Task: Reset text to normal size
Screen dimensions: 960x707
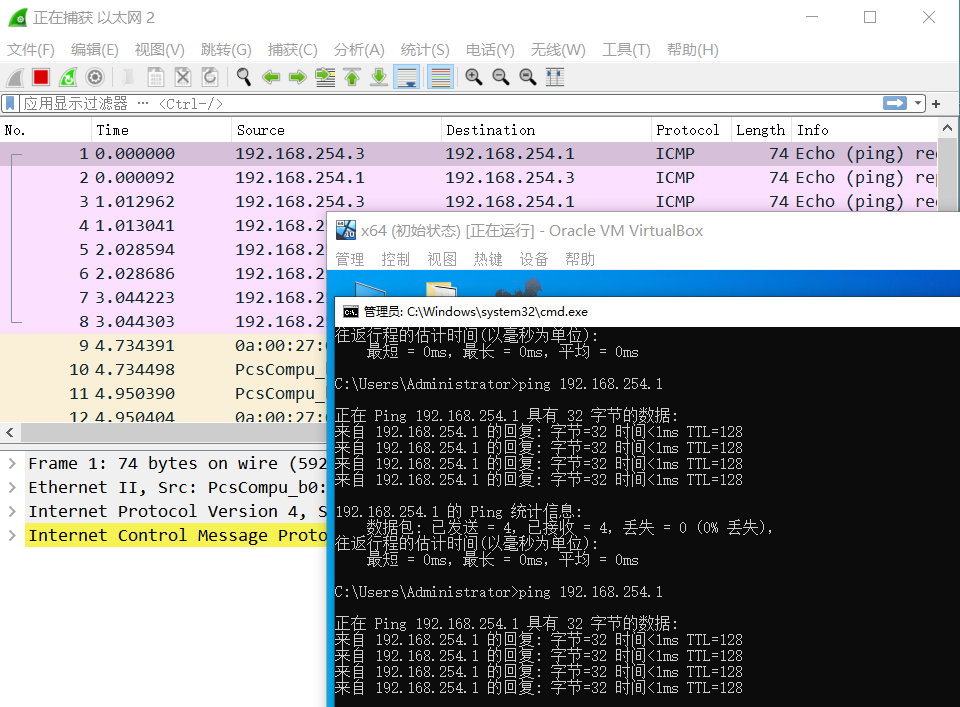Action: (527, 77)
